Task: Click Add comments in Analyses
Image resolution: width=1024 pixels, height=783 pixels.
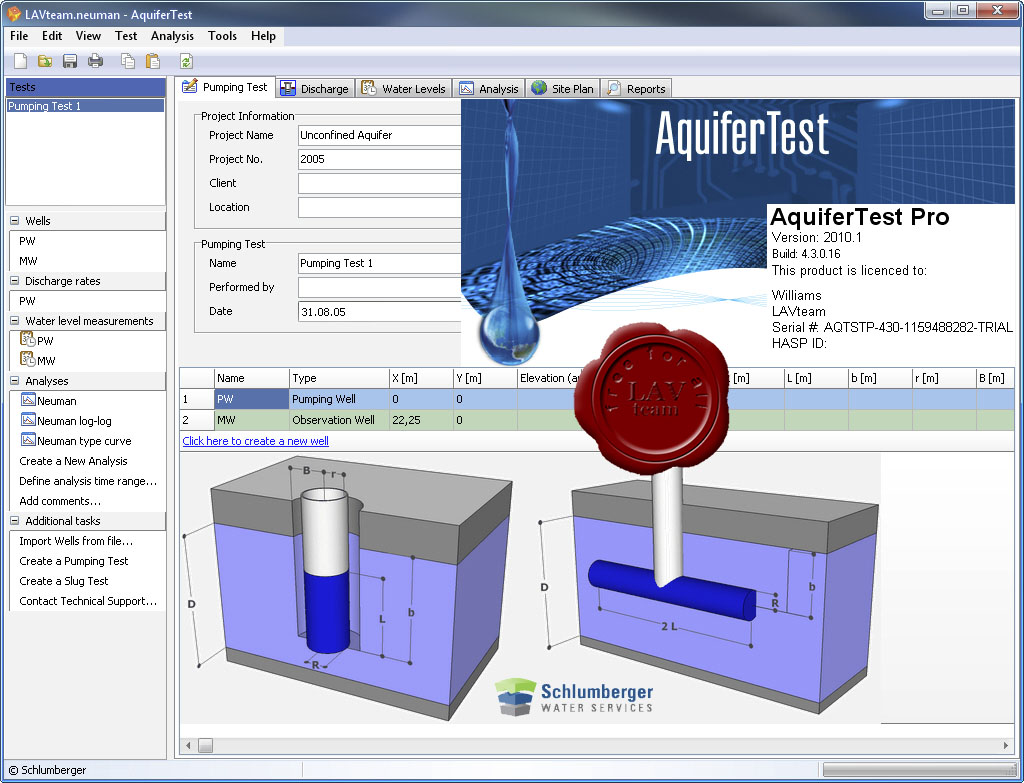Action: coord(60,501)
